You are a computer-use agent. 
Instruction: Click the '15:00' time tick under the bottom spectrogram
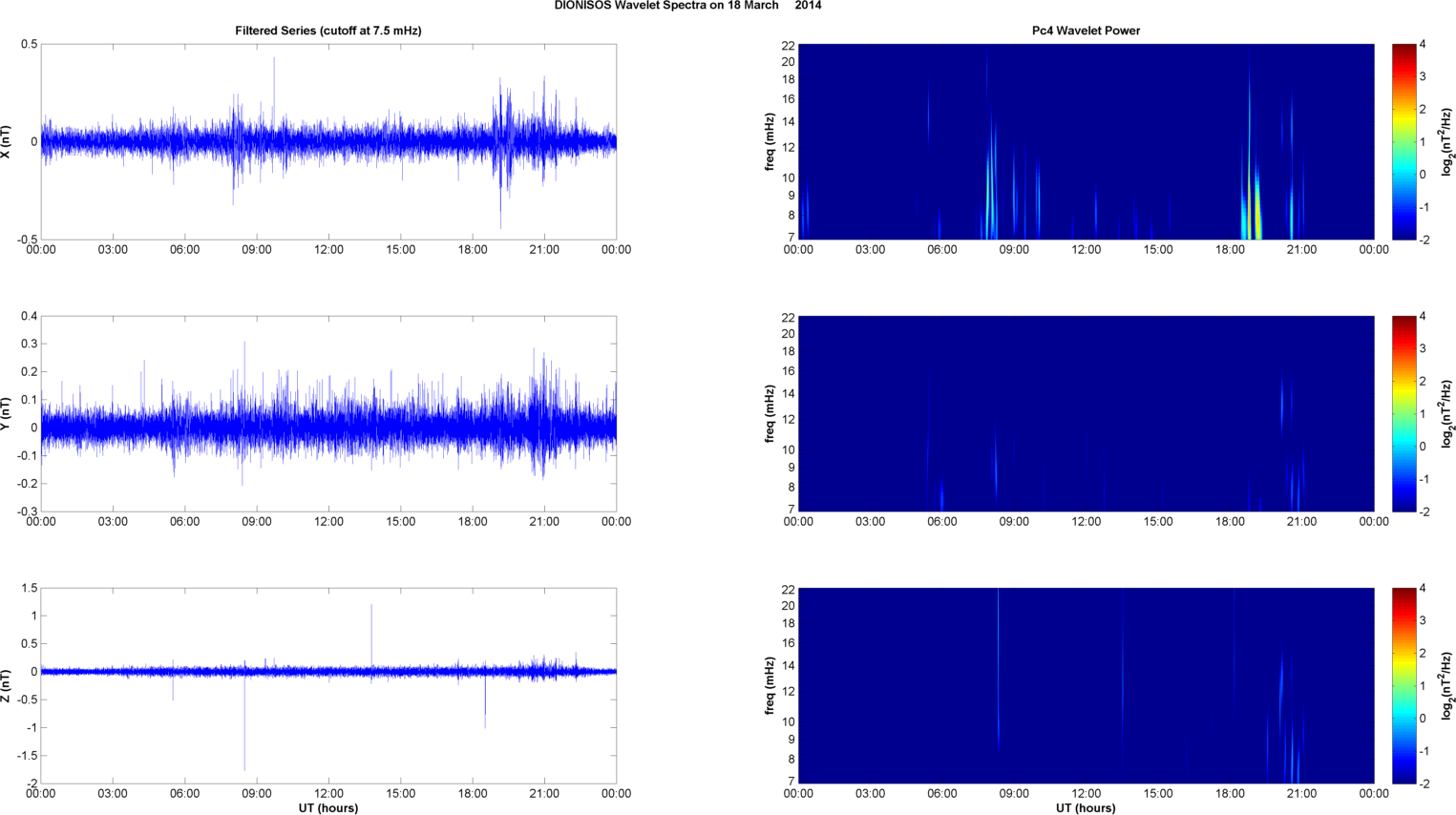tap(1158, 794)
